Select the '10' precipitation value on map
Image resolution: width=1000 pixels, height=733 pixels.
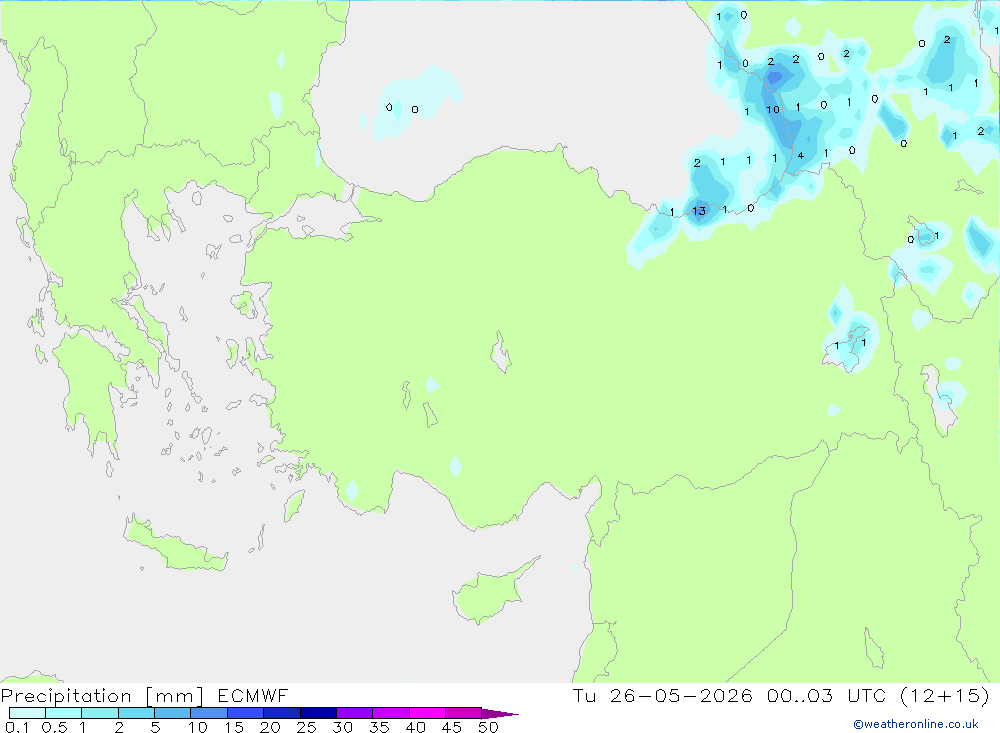click(x=773, y=110)
